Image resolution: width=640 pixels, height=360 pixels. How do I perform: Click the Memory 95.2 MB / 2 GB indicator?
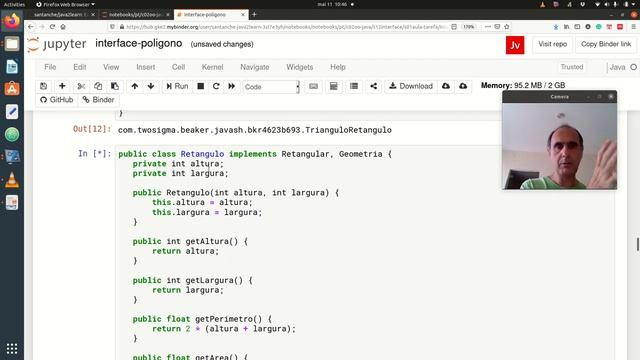coord(523,85)
